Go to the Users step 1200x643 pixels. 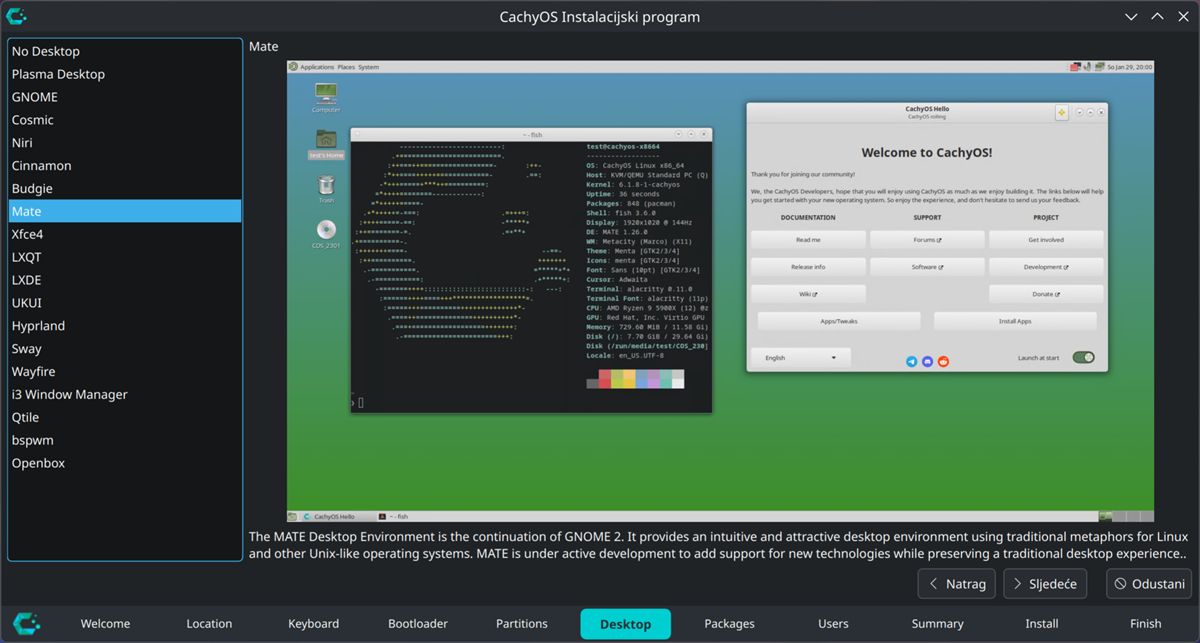(833, 623)
